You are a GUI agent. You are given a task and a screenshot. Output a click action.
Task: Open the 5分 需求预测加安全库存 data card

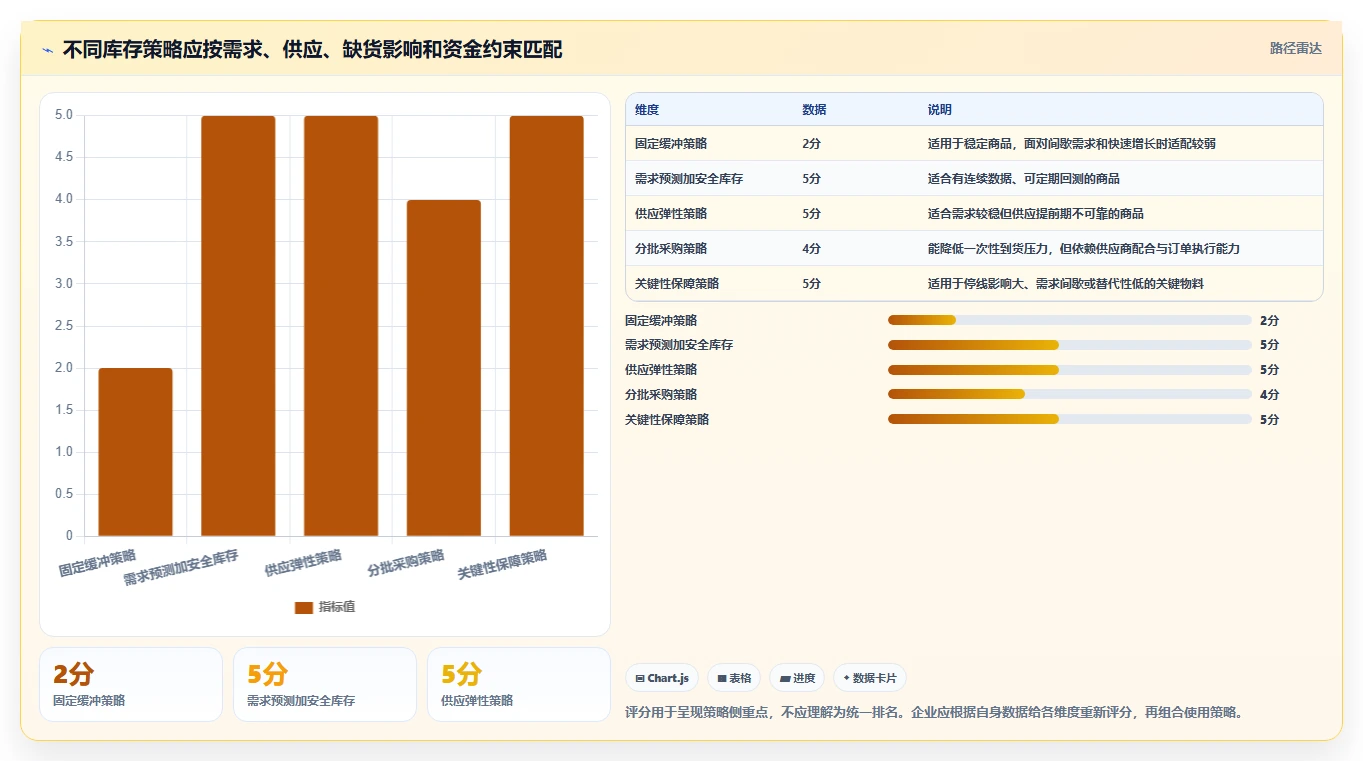tap(325, 684)
